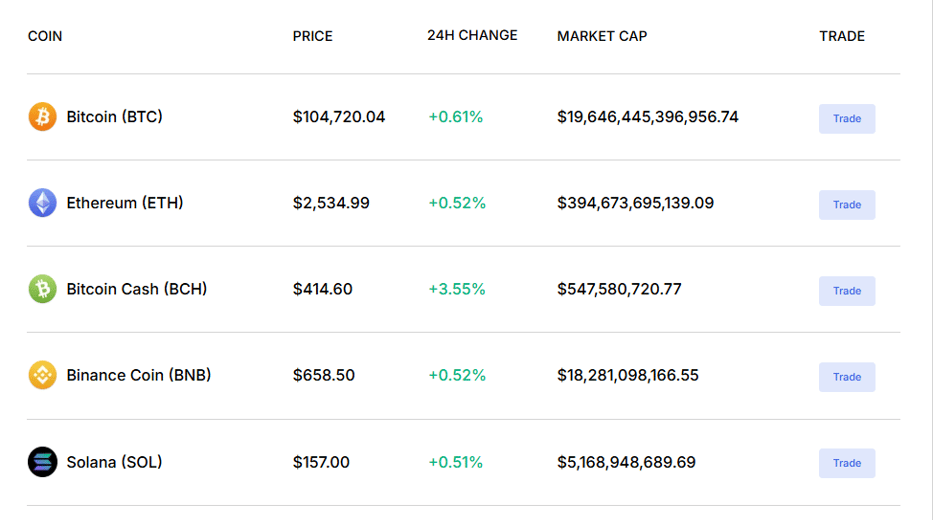
Task: Click the +0.51% change value
Action: coord(455,462)
